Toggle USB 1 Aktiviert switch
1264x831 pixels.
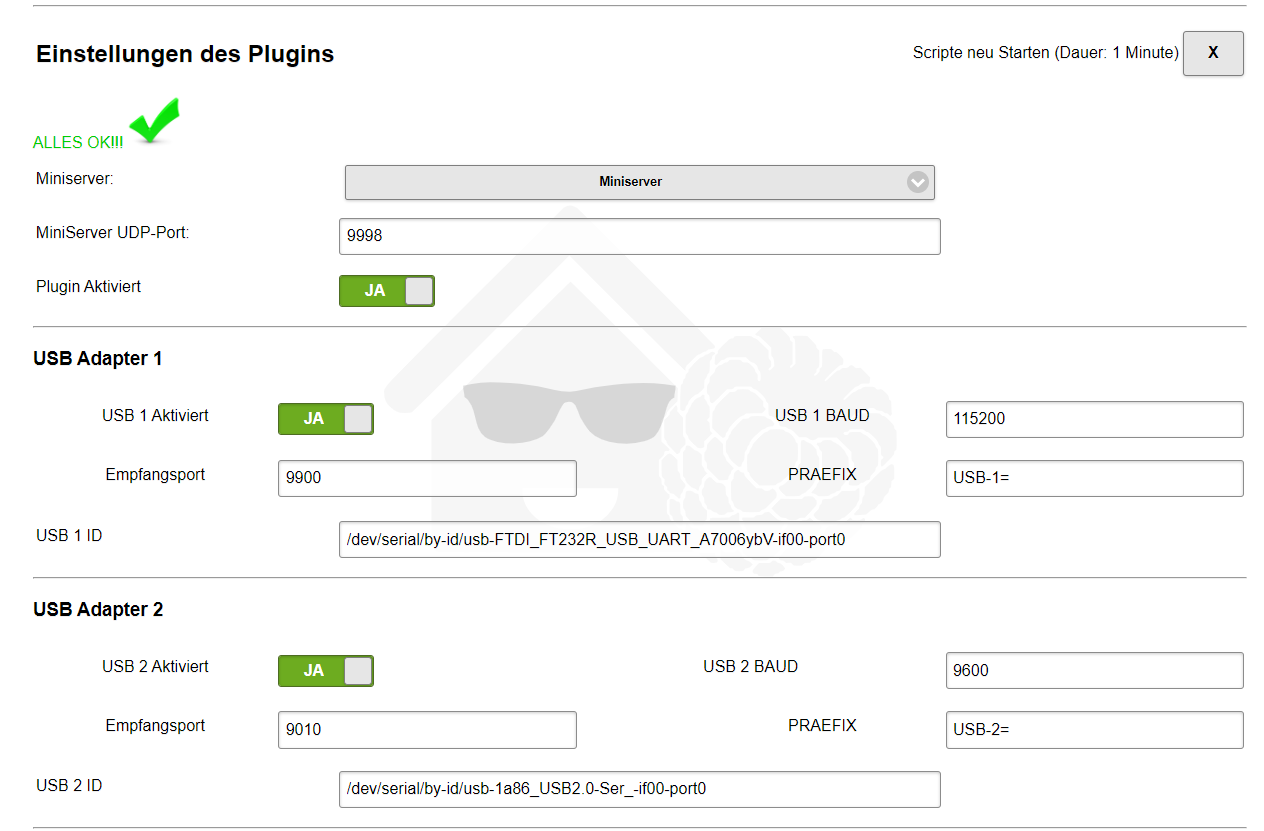point(326,419)
